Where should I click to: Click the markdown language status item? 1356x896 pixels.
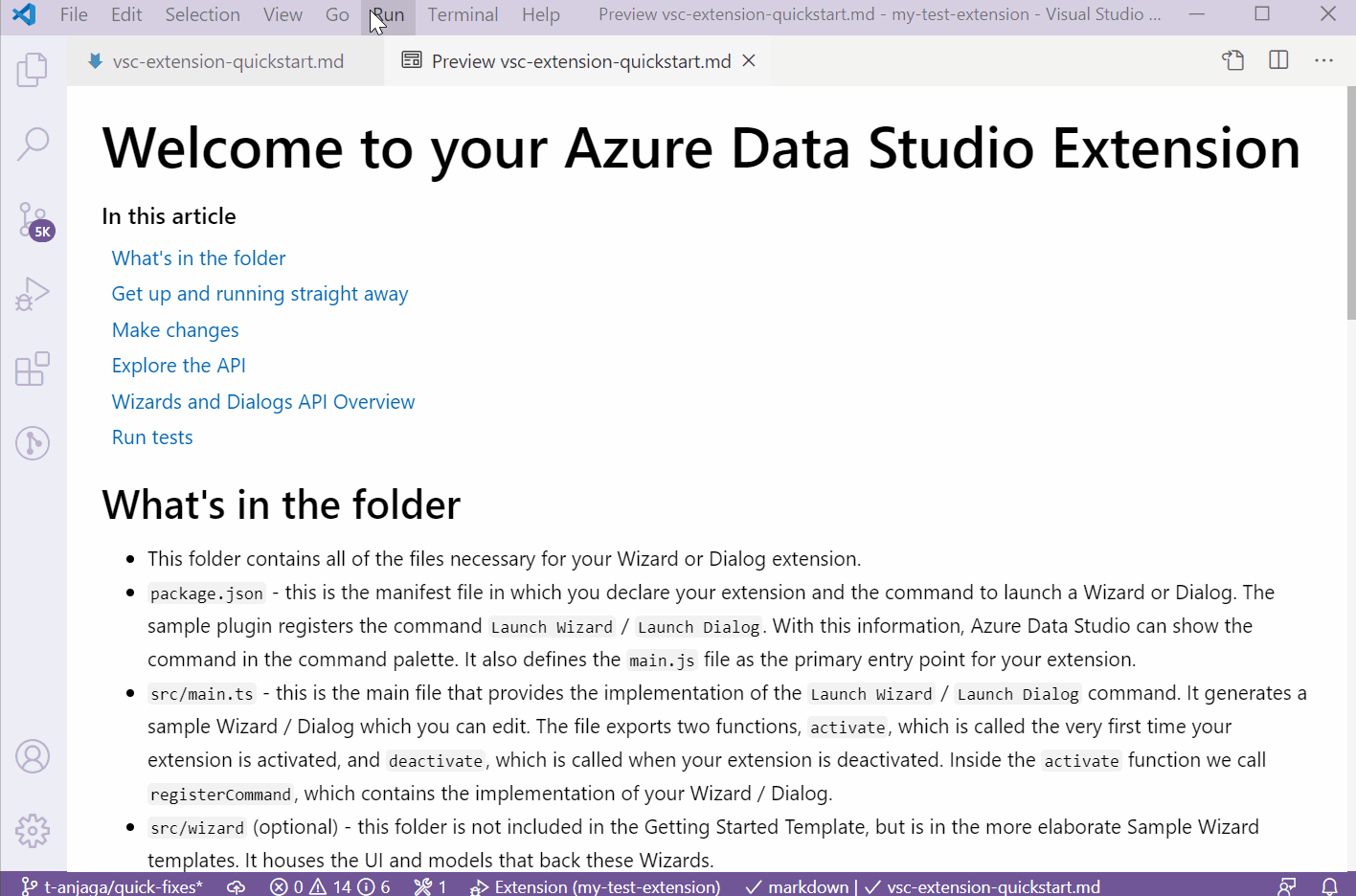click(x=797, y=886)
